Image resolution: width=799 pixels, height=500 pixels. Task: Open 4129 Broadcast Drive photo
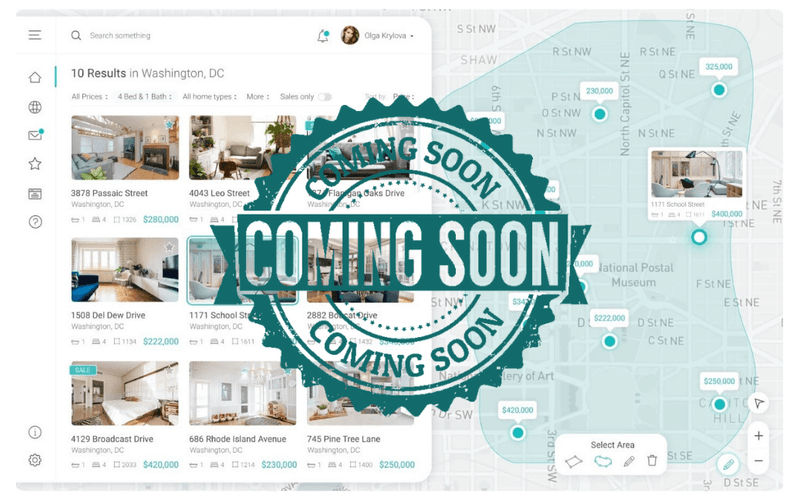click(x=125, y=393)
